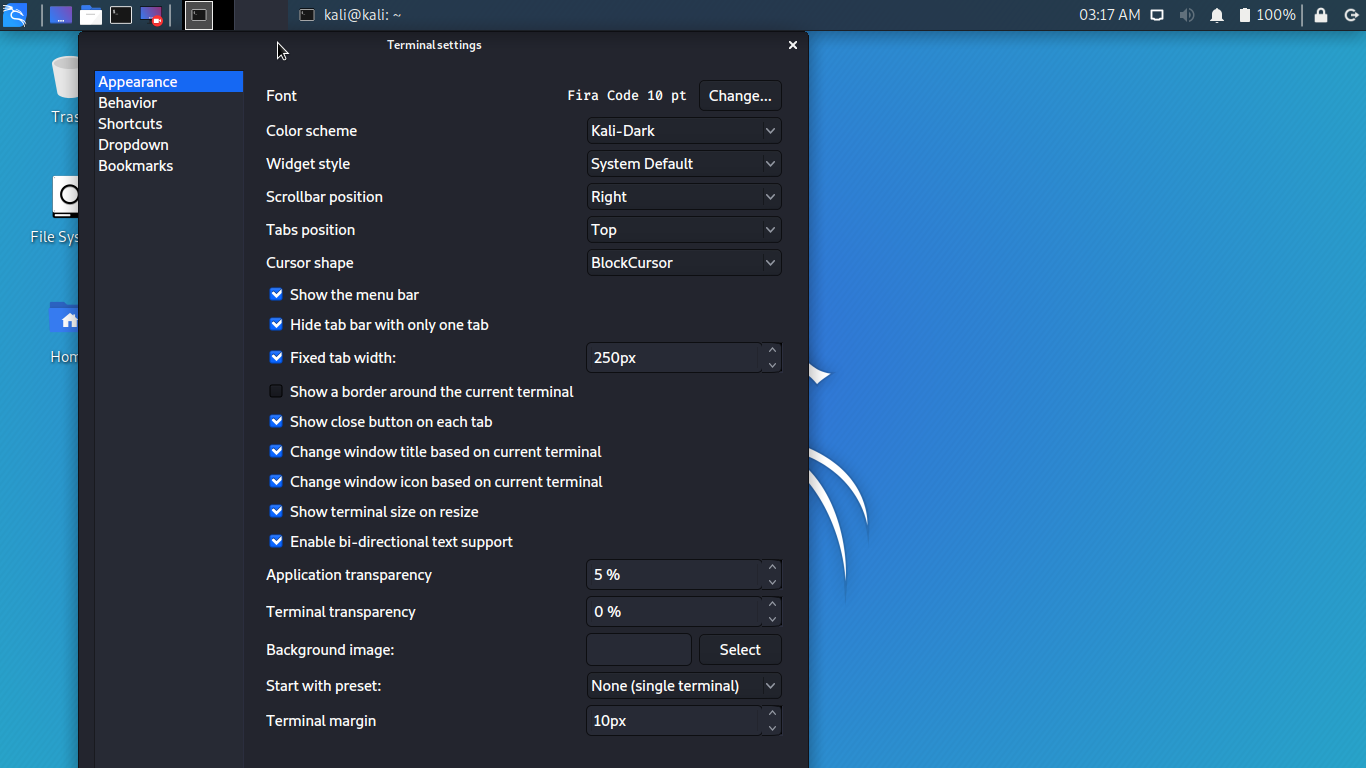The height and width of the screenshot is (768, 1366).
Task: Click the Background image path field
Action: coord(638,650)
